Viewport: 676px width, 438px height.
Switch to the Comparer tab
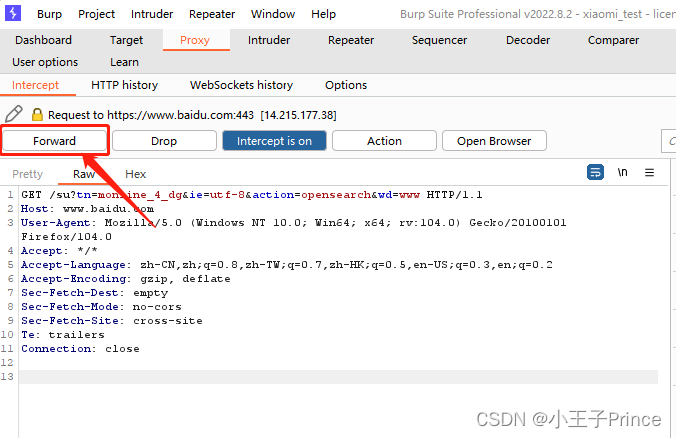613,40
